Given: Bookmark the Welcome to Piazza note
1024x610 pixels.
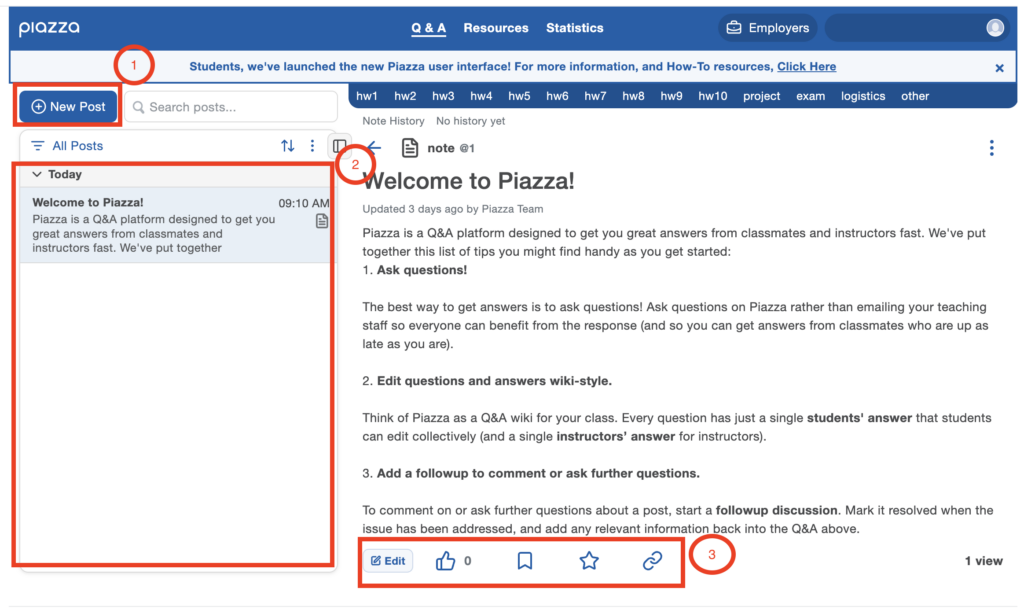Looking at the screenshot, I should click(524, 561).
